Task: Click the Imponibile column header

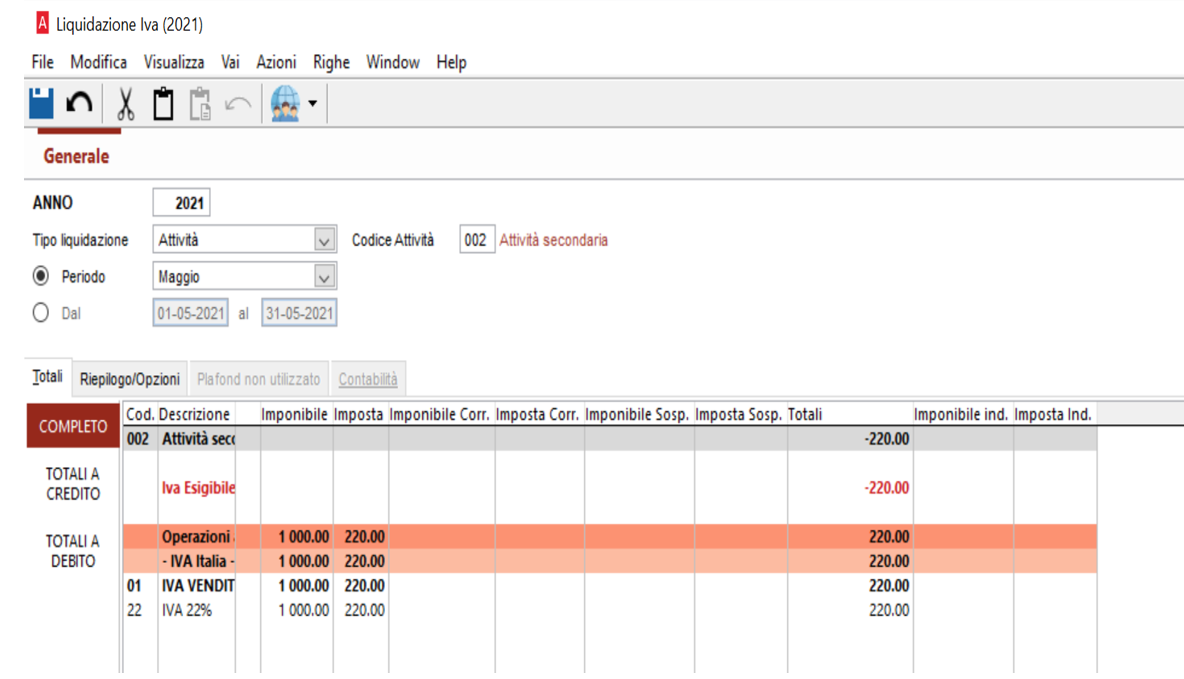Action: [x=294, y=415]
